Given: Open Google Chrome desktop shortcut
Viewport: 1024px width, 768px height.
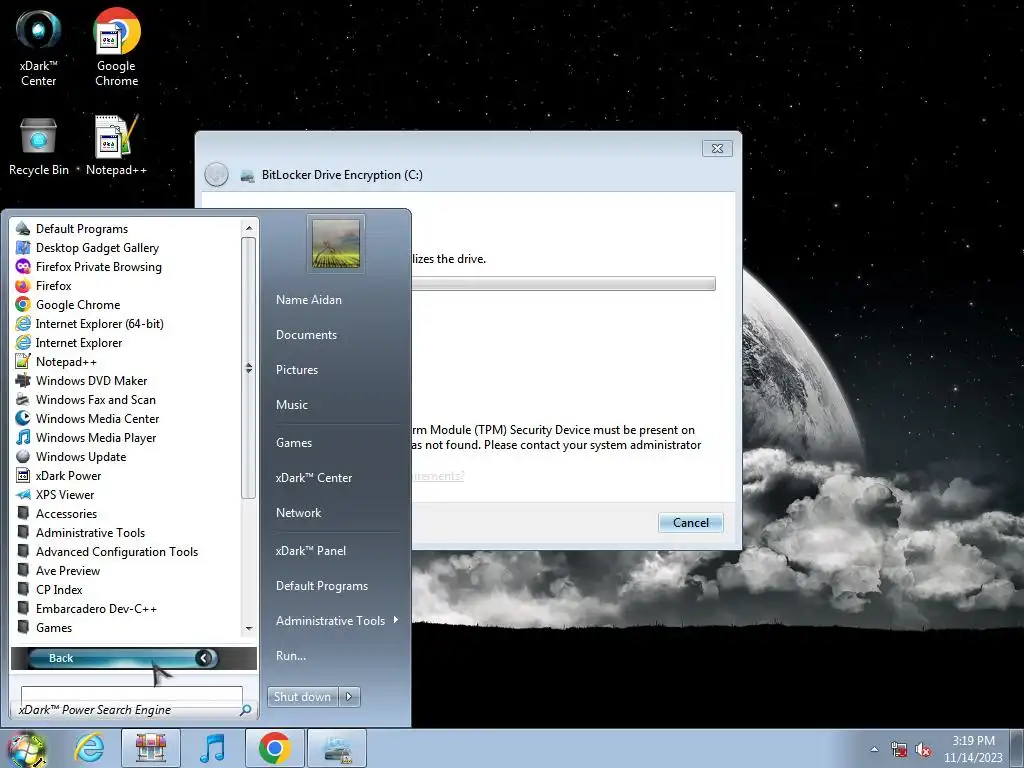Looking at the screenshot, I should click(x=116, y=47).
